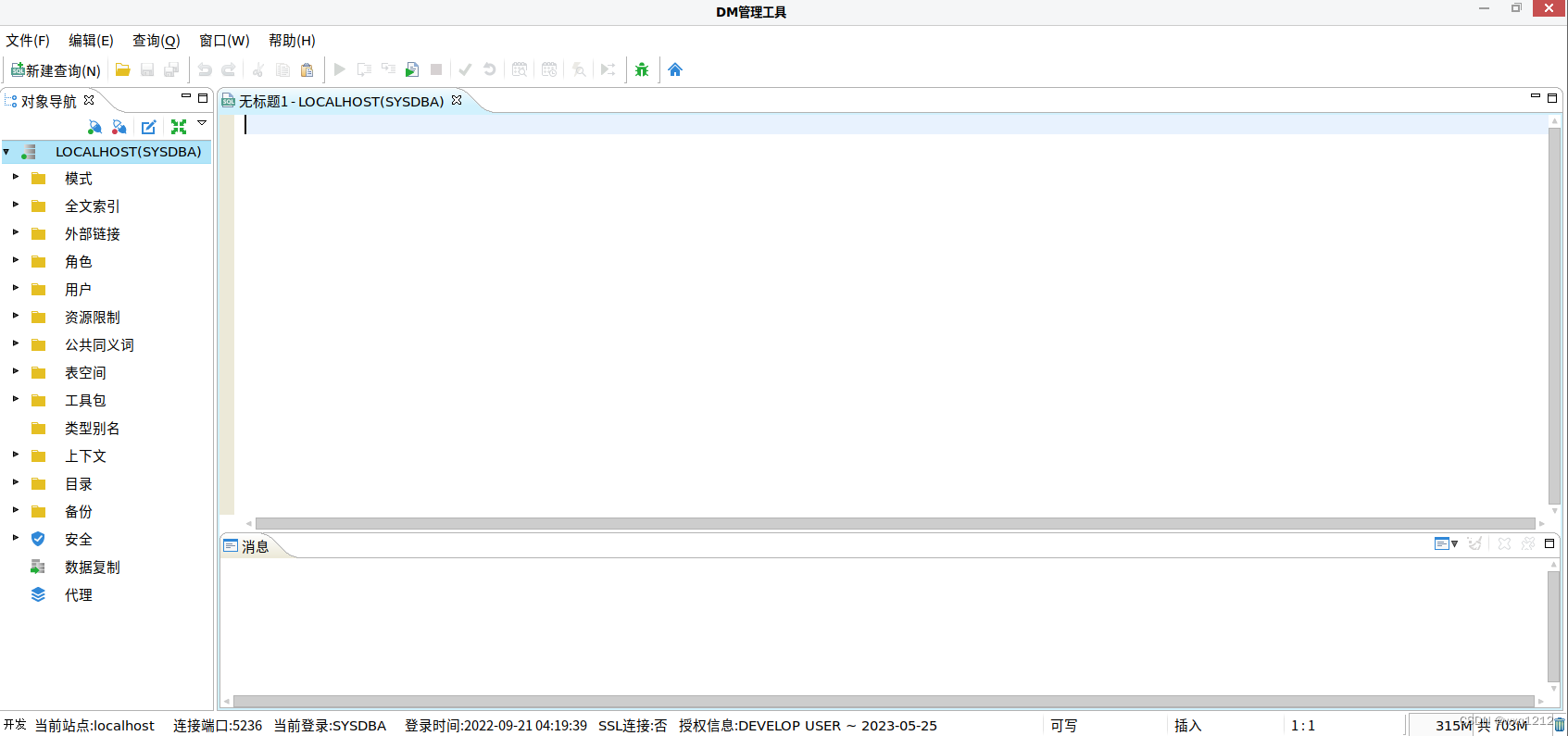Expand the 表空间 folder
The height and width of the screenshot is (736, 1568).
click(x=16, y=371)
